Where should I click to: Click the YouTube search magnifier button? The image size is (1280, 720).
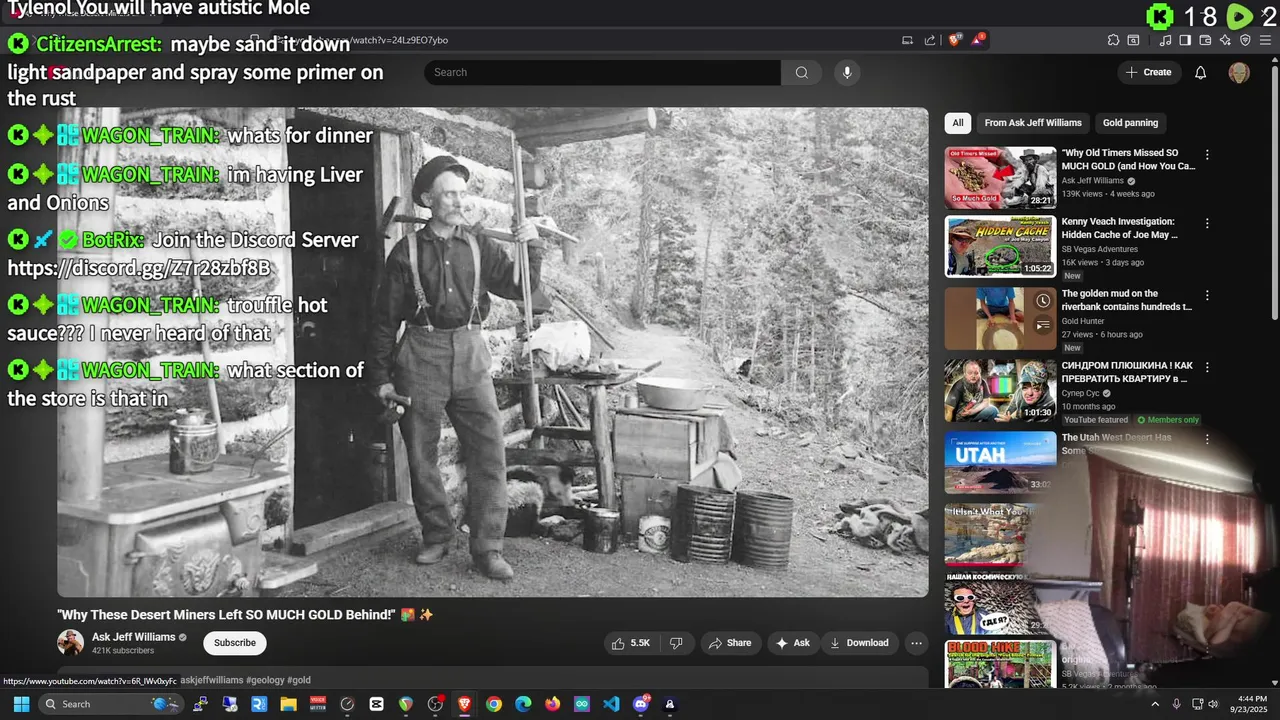[x=801, y=72]
